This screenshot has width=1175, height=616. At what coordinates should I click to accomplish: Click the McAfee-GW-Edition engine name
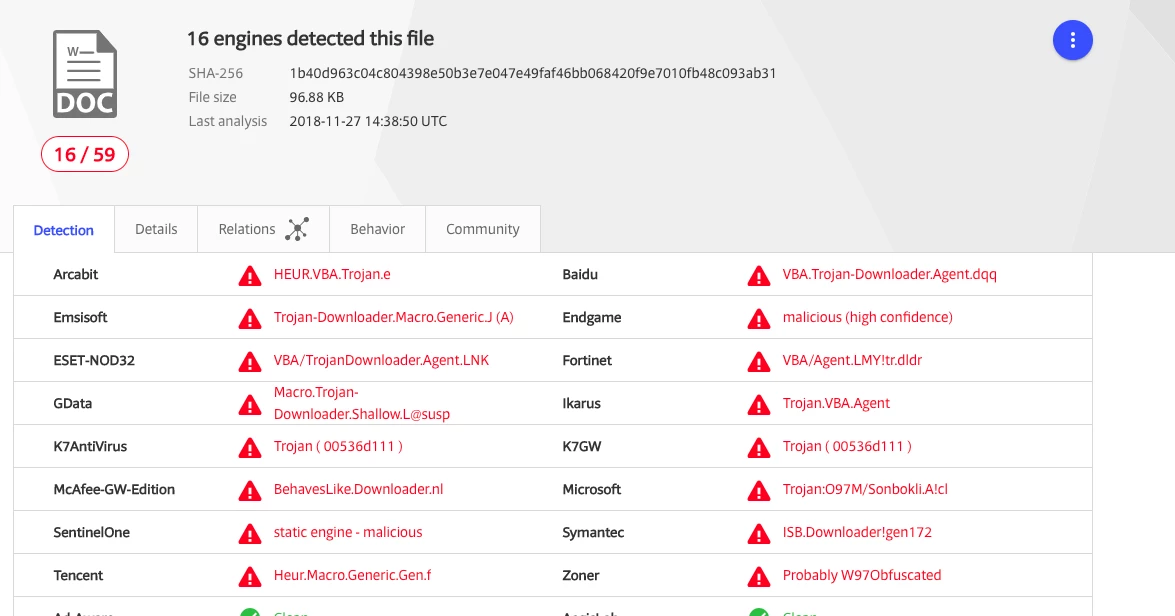[114, 489]
